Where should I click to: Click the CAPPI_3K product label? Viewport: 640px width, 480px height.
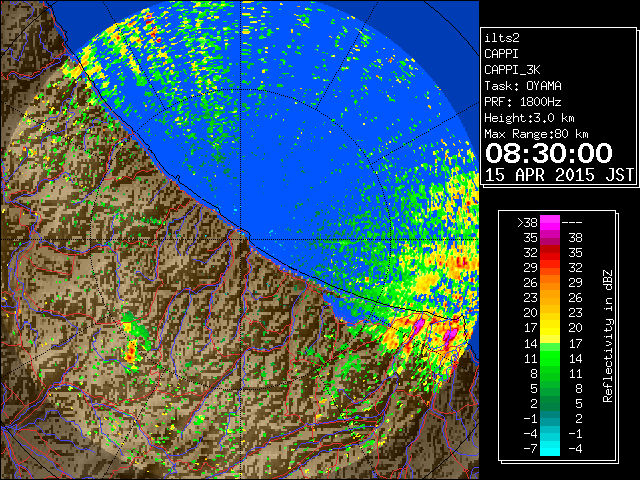[512, 70]
